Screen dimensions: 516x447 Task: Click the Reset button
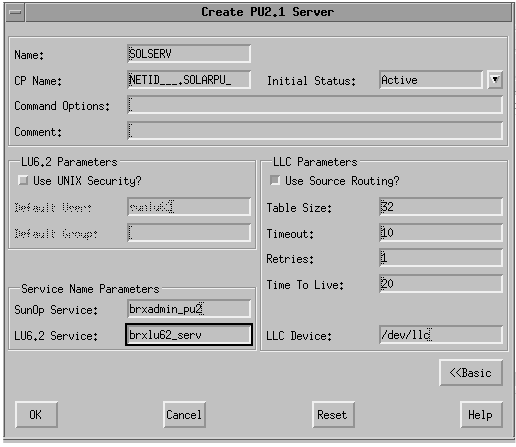point(333,415)
